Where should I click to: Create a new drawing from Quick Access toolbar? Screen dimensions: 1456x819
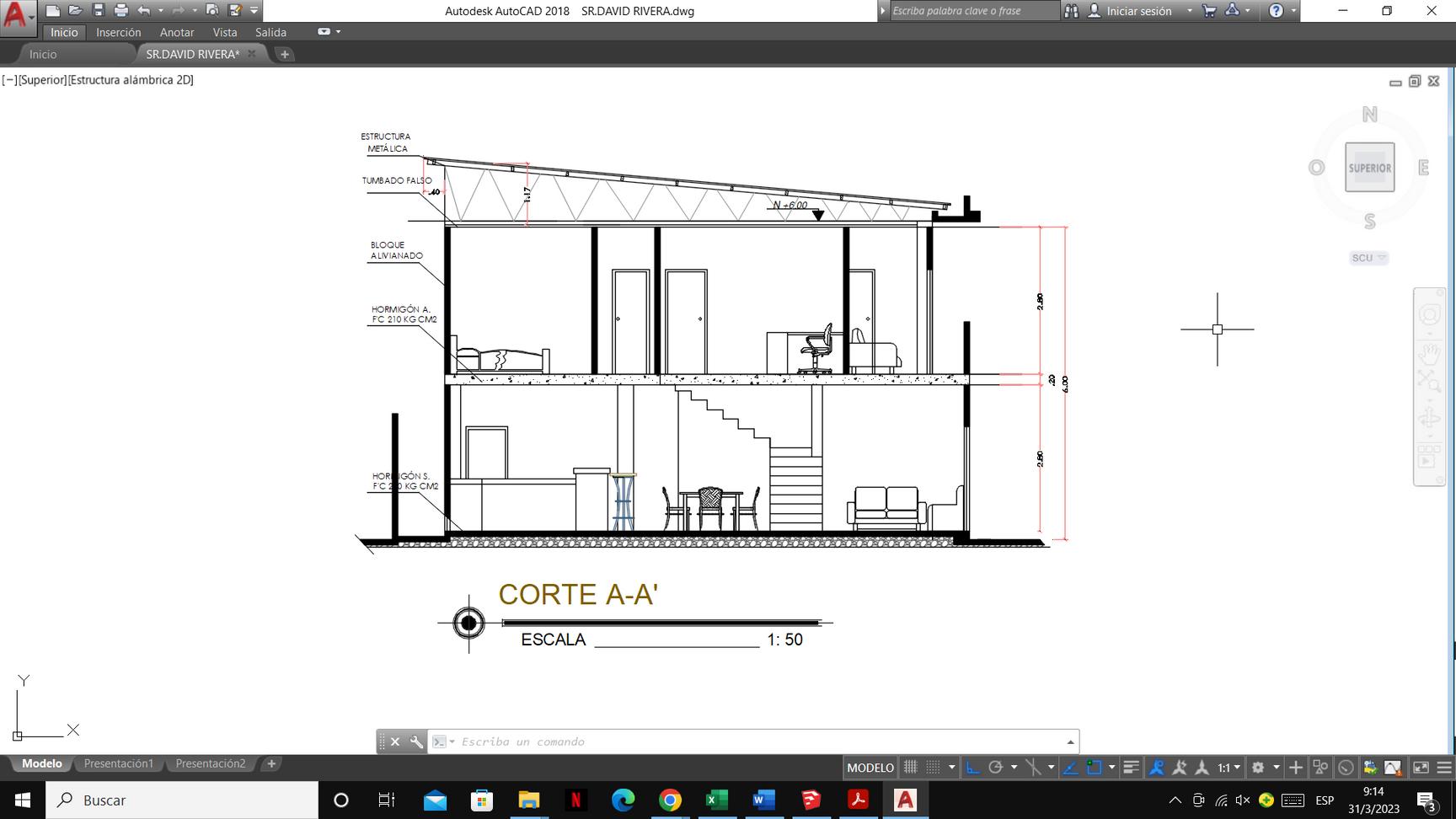tap(52, 11)
